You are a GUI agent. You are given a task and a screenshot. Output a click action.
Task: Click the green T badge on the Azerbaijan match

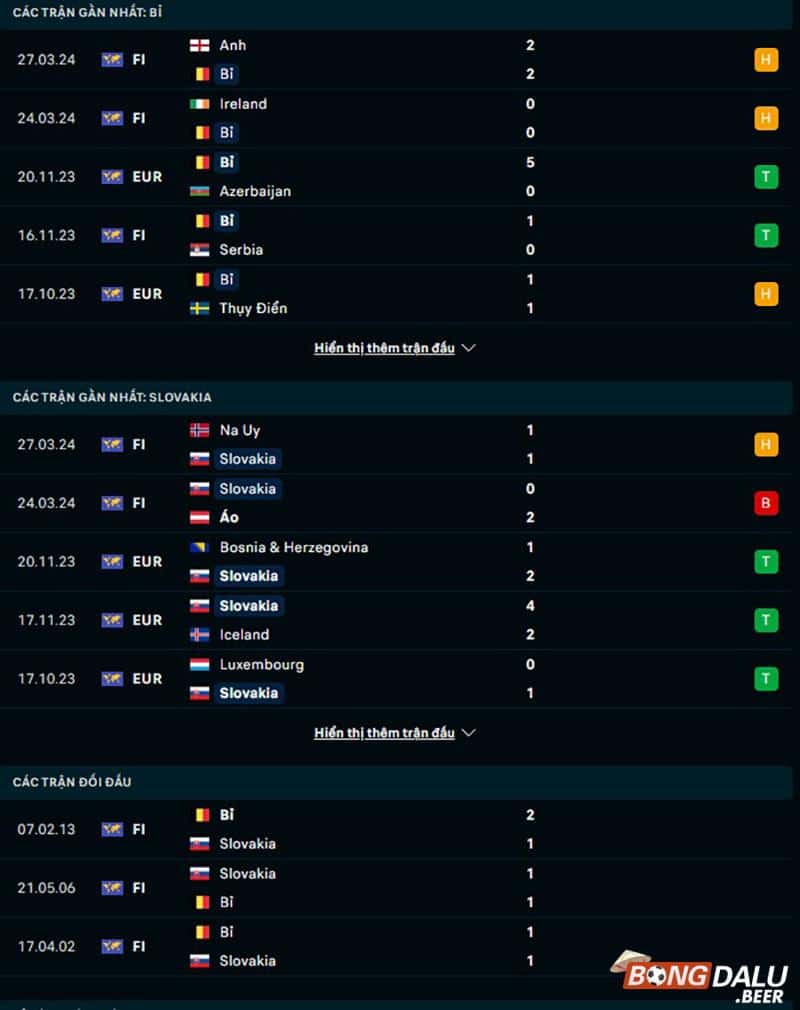tap(766, 176)
